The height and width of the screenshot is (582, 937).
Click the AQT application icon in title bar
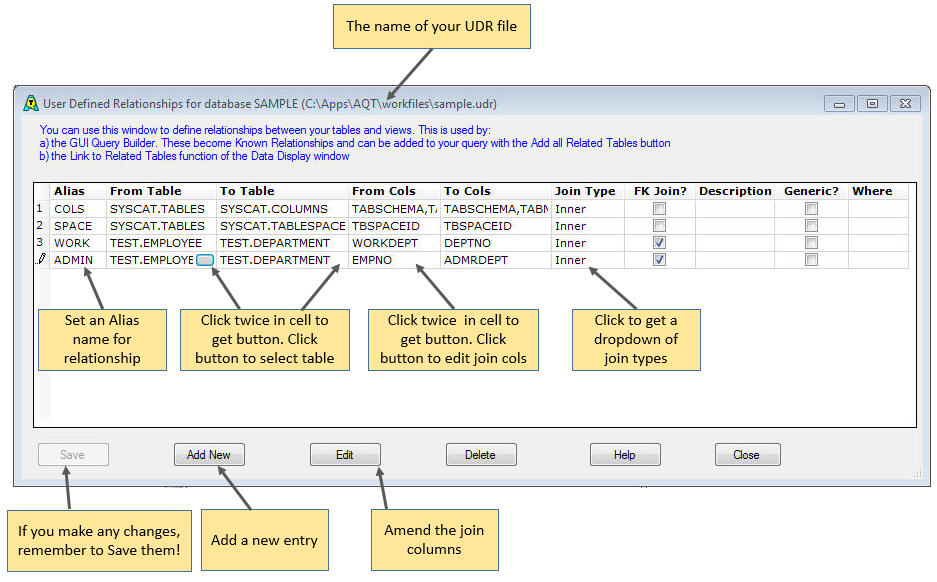(x=30, y=103)
